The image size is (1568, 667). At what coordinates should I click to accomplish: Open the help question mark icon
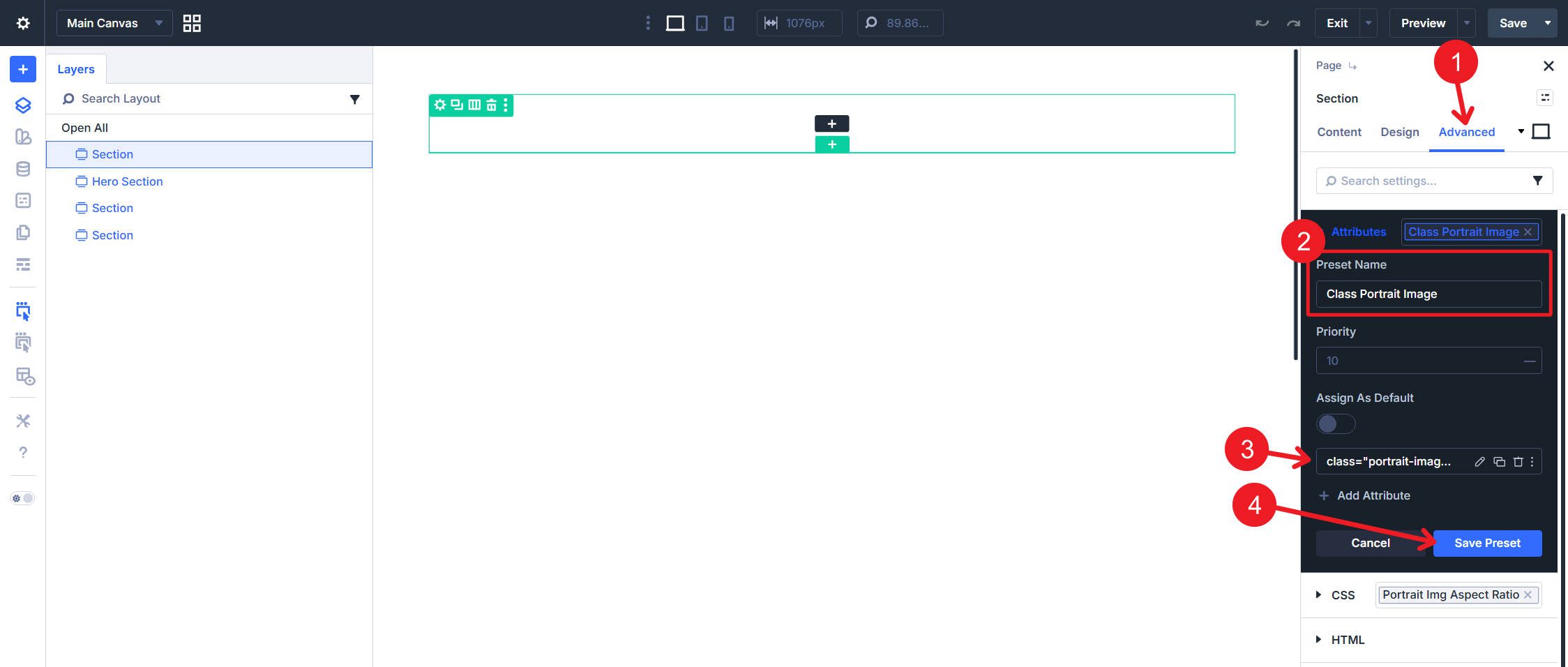click(x=22, y=452)
